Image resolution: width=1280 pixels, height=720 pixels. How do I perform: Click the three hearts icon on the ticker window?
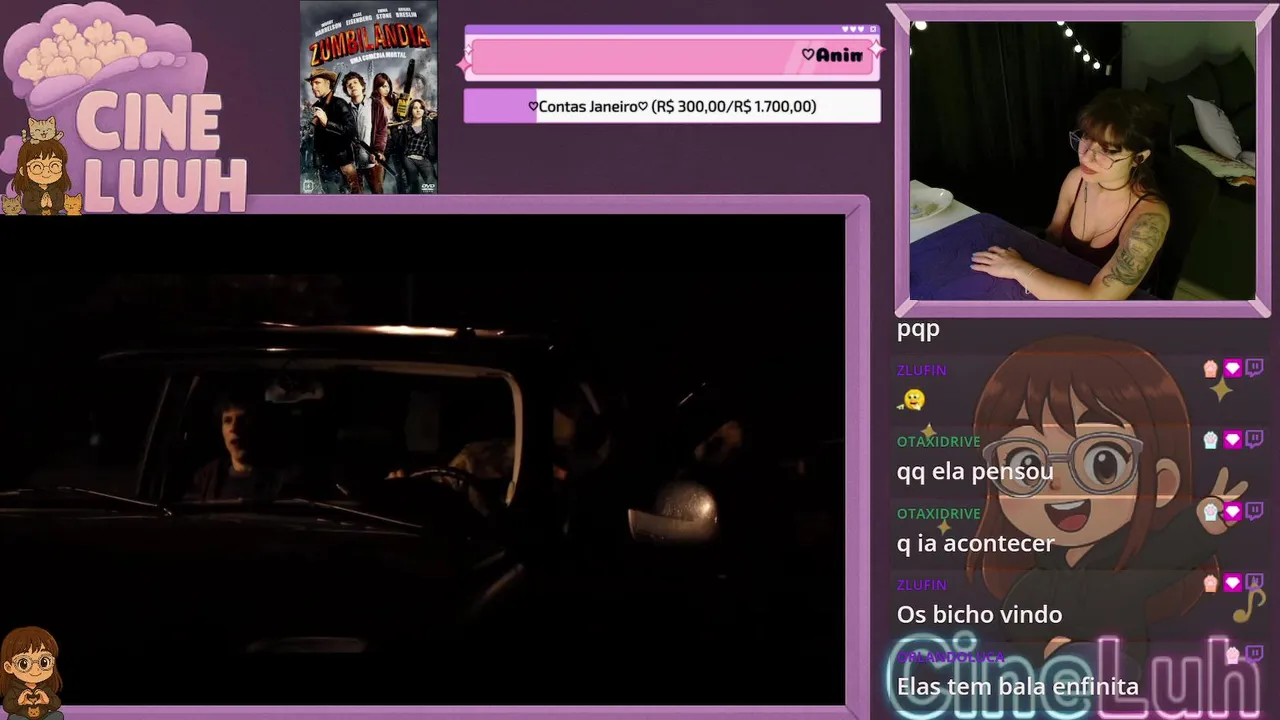(853, 30)
